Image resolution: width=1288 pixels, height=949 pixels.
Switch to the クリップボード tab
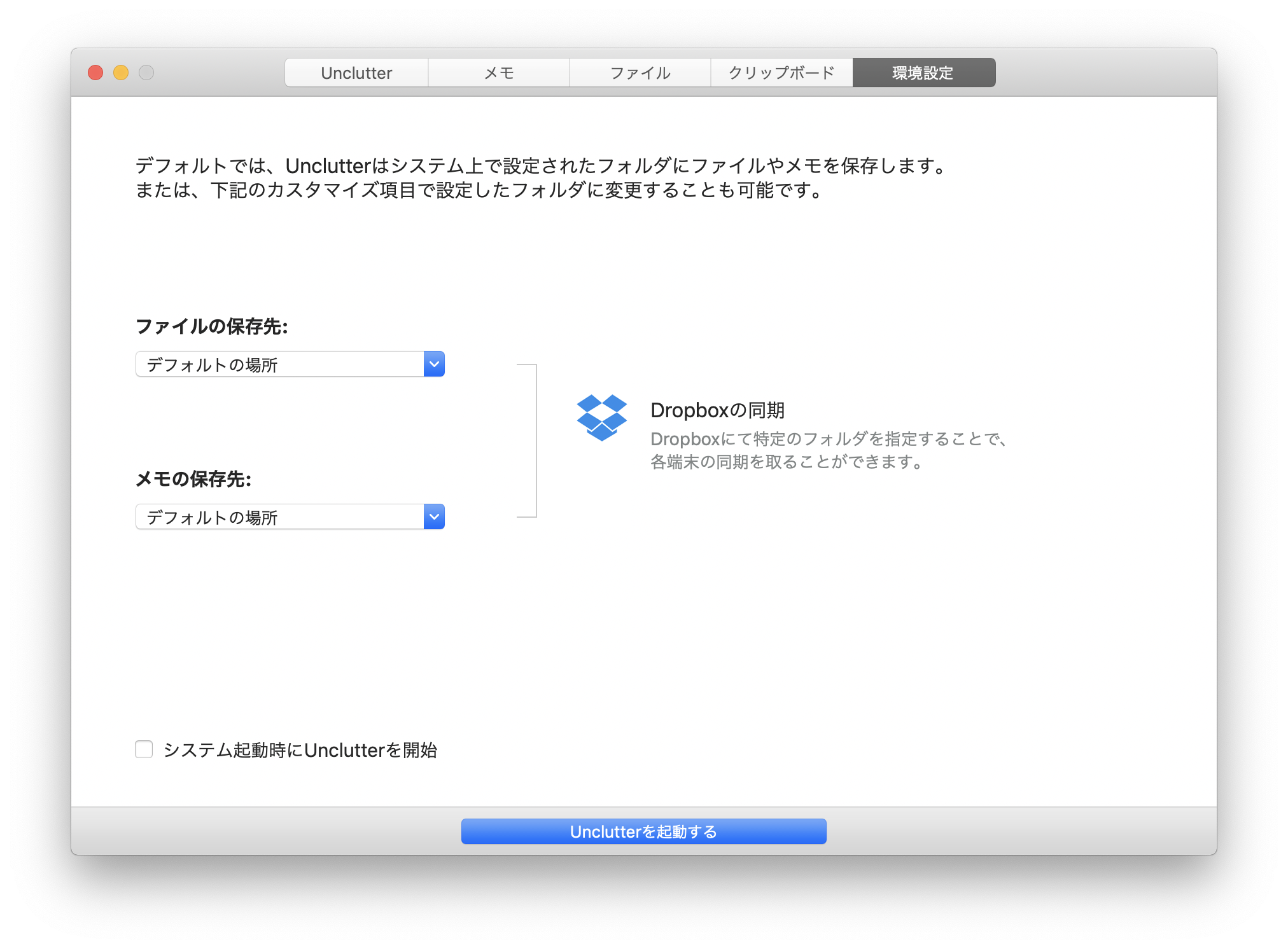point(781,73)
